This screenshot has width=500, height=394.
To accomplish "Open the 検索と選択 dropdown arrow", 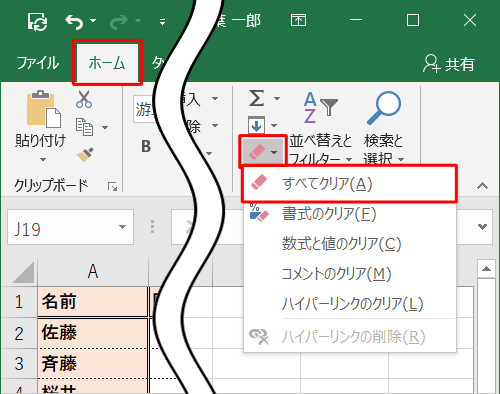I will (x=401, y=159).
